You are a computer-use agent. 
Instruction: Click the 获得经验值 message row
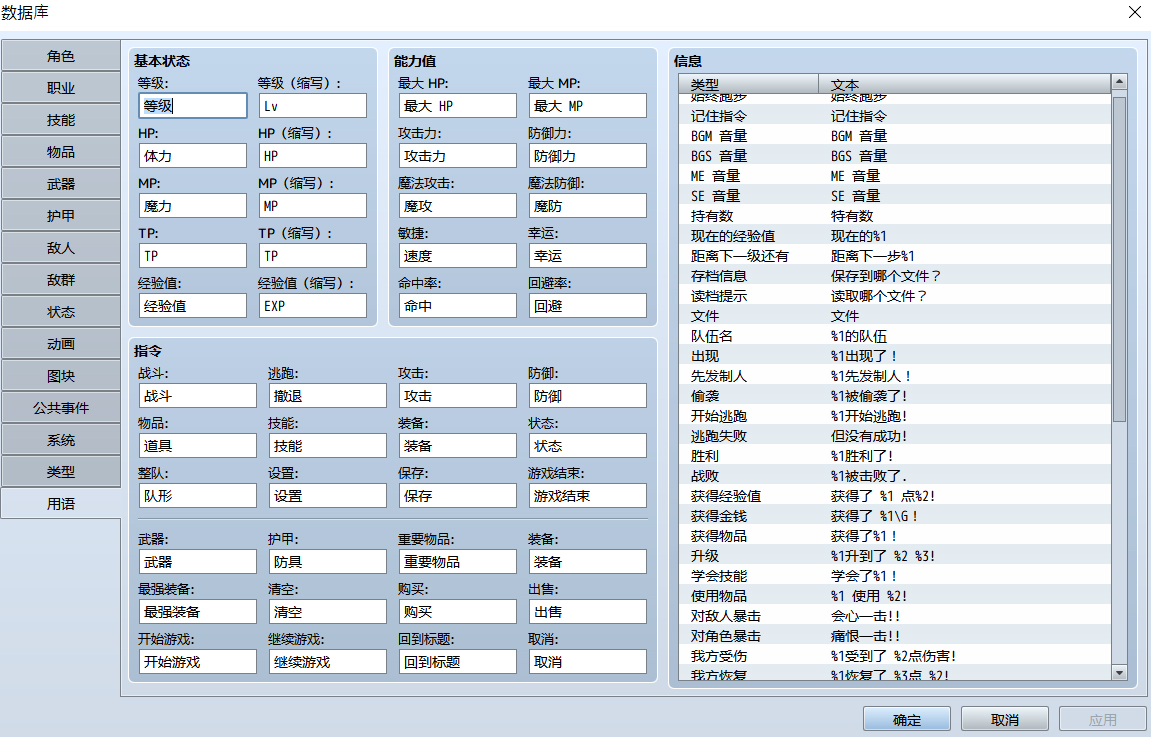click(895, 496)
